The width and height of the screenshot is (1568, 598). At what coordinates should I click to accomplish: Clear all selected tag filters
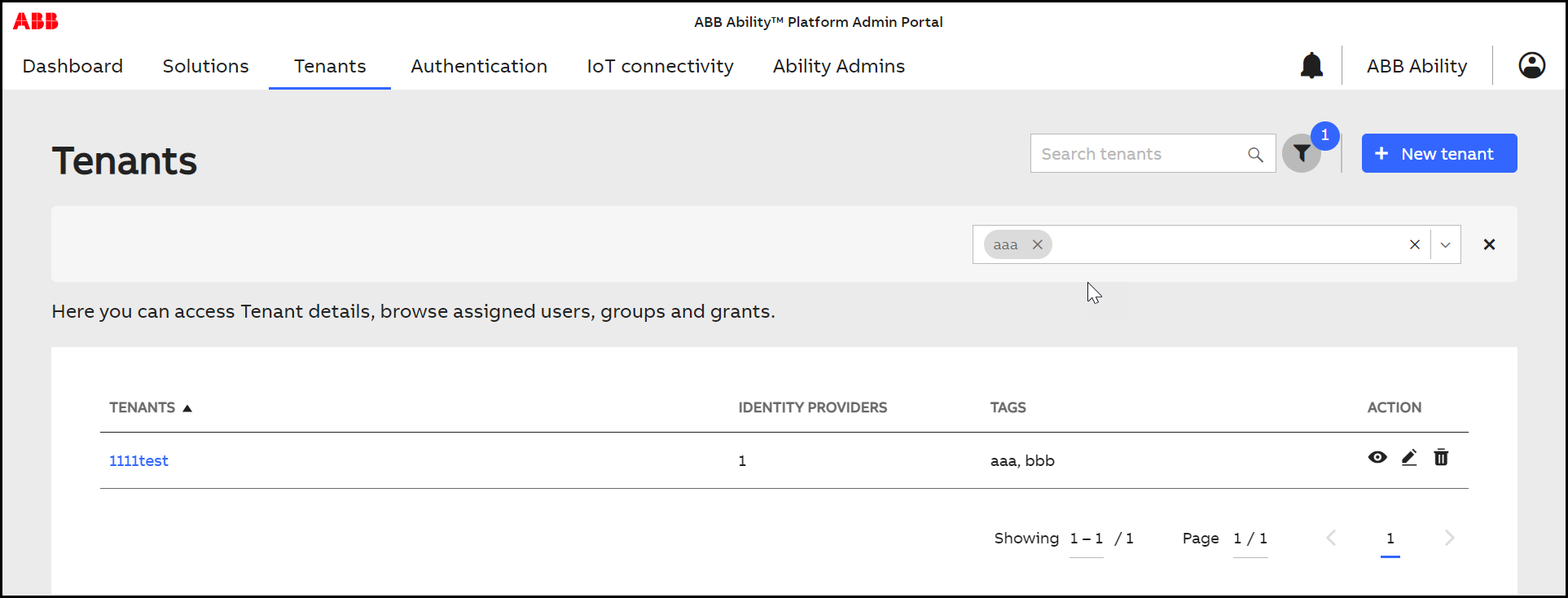1415,244
